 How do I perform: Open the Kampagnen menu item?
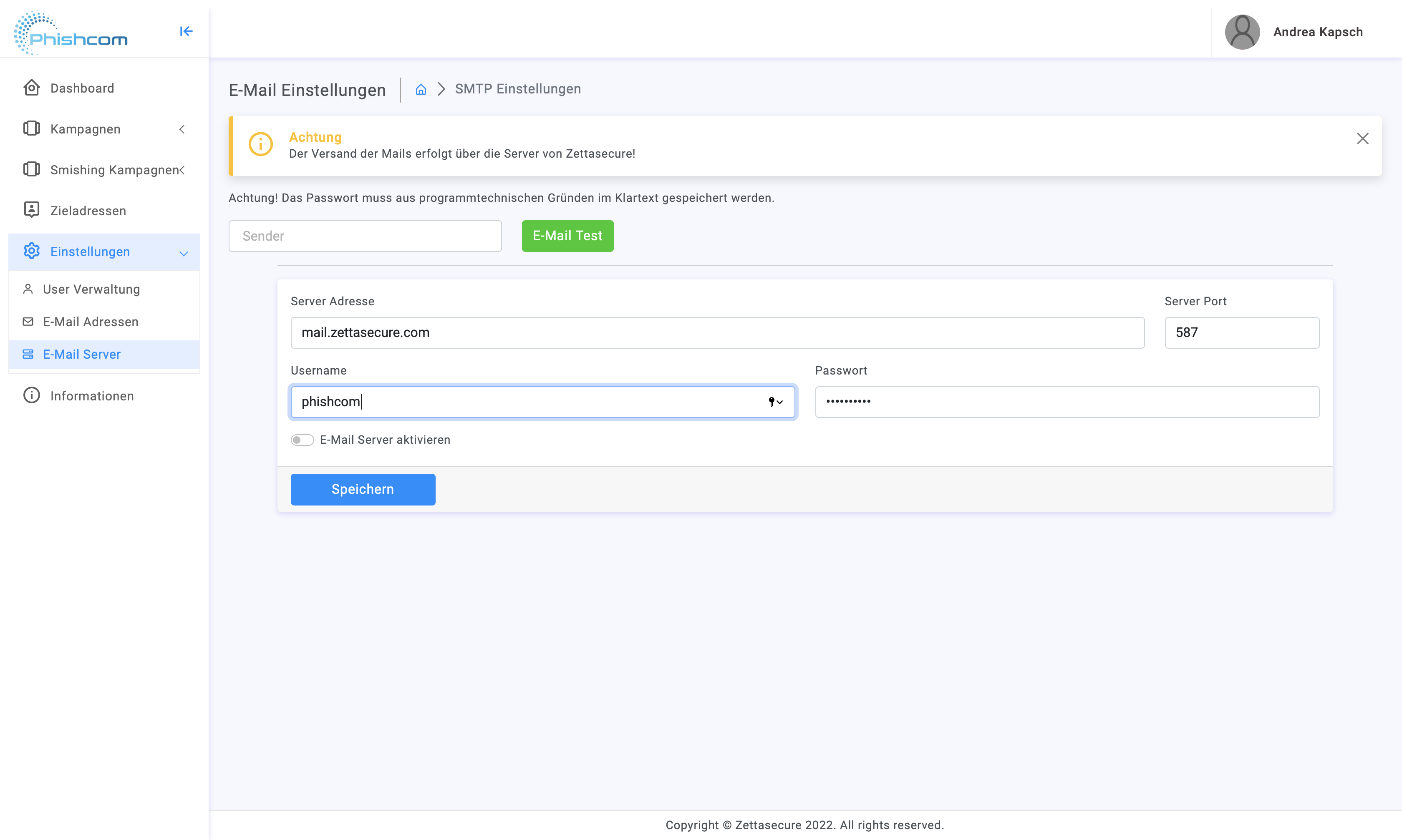click(104, 128)
